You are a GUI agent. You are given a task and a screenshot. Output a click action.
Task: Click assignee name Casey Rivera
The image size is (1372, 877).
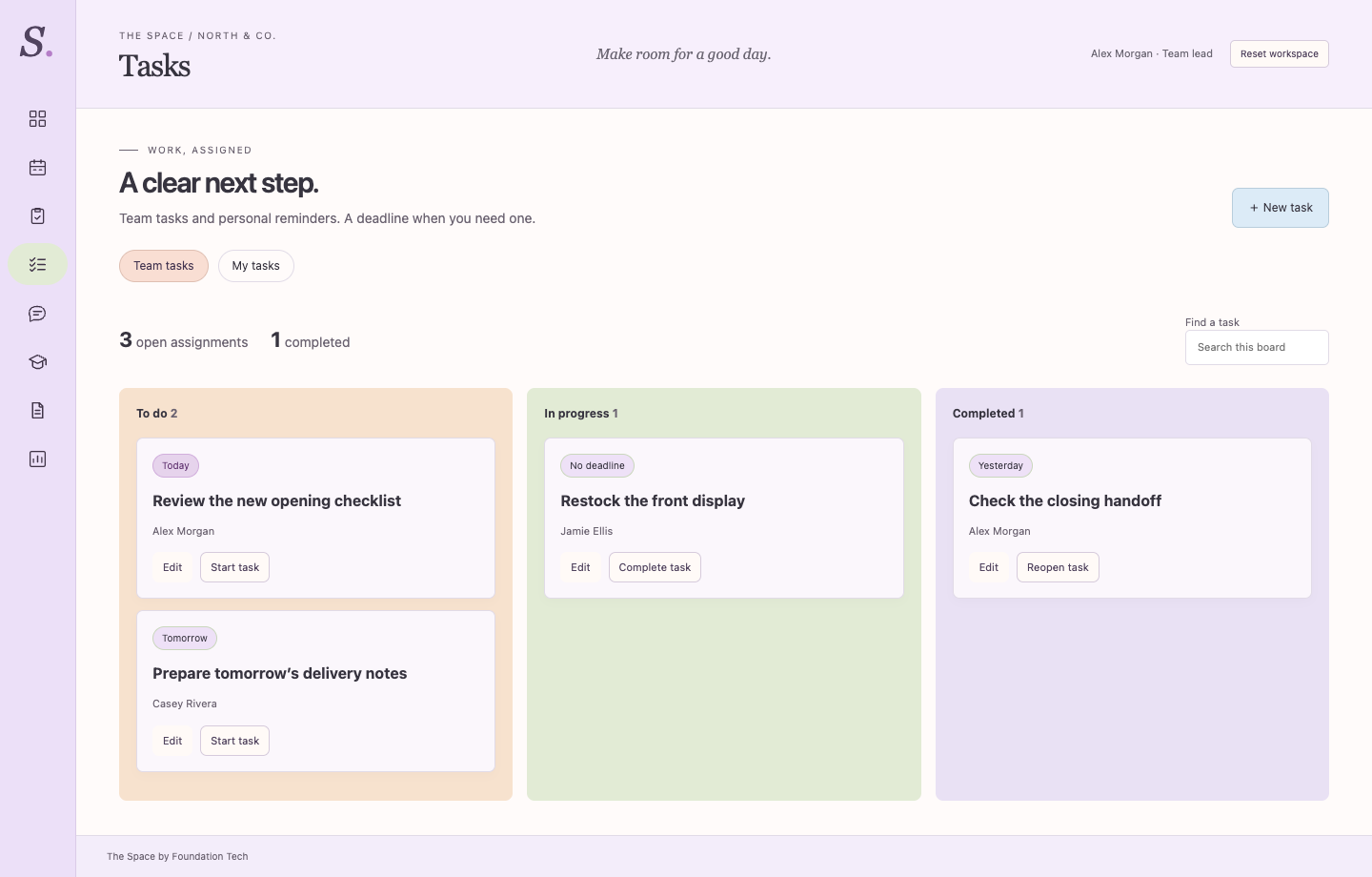point(185,704)
